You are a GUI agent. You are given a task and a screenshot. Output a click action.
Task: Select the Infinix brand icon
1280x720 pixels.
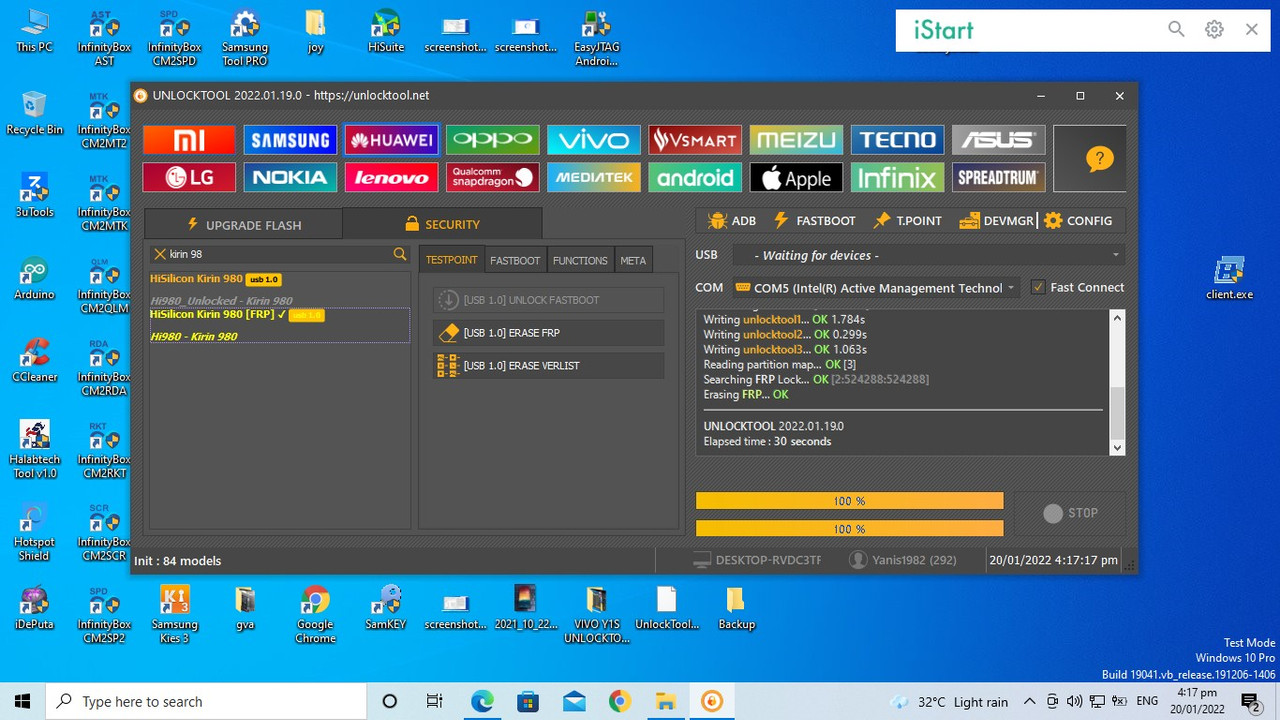(897, 178)
